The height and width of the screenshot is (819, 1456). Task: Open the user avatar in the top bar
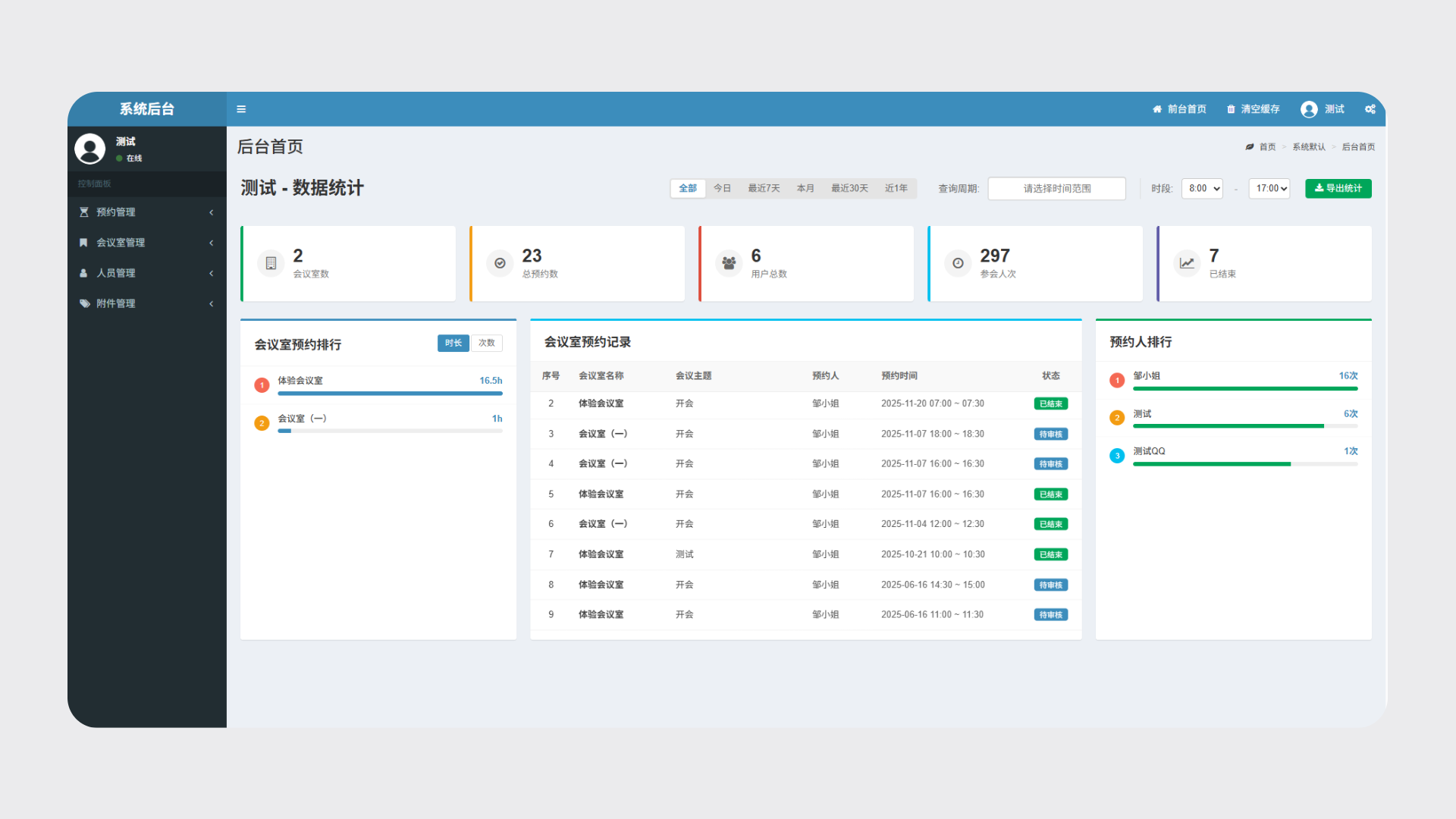click(x=1309, y=109)
